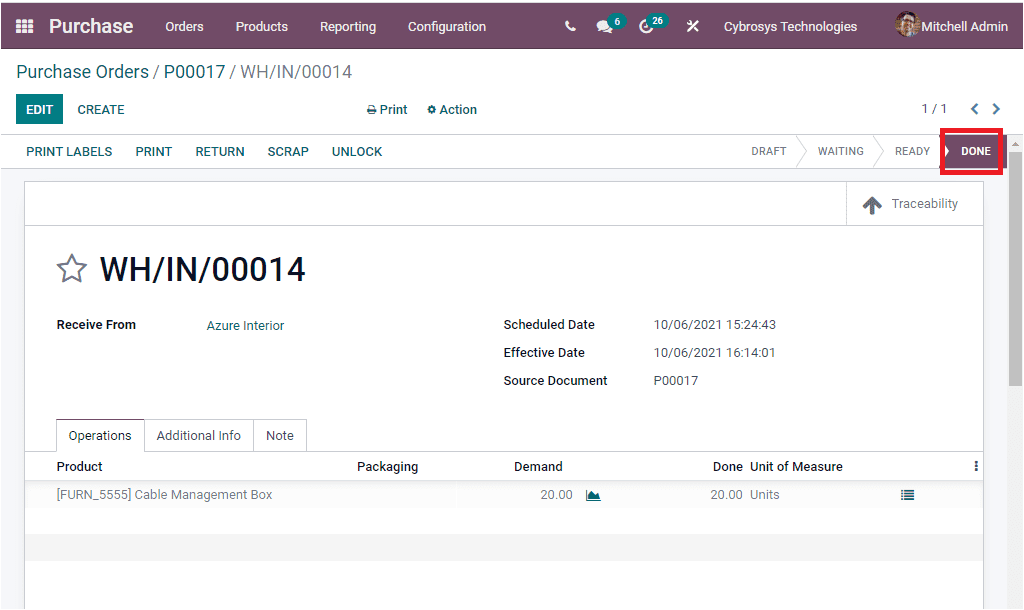
Task: Click the phone call icon in header
Action: pyautogui.click(x=569, y=26)
